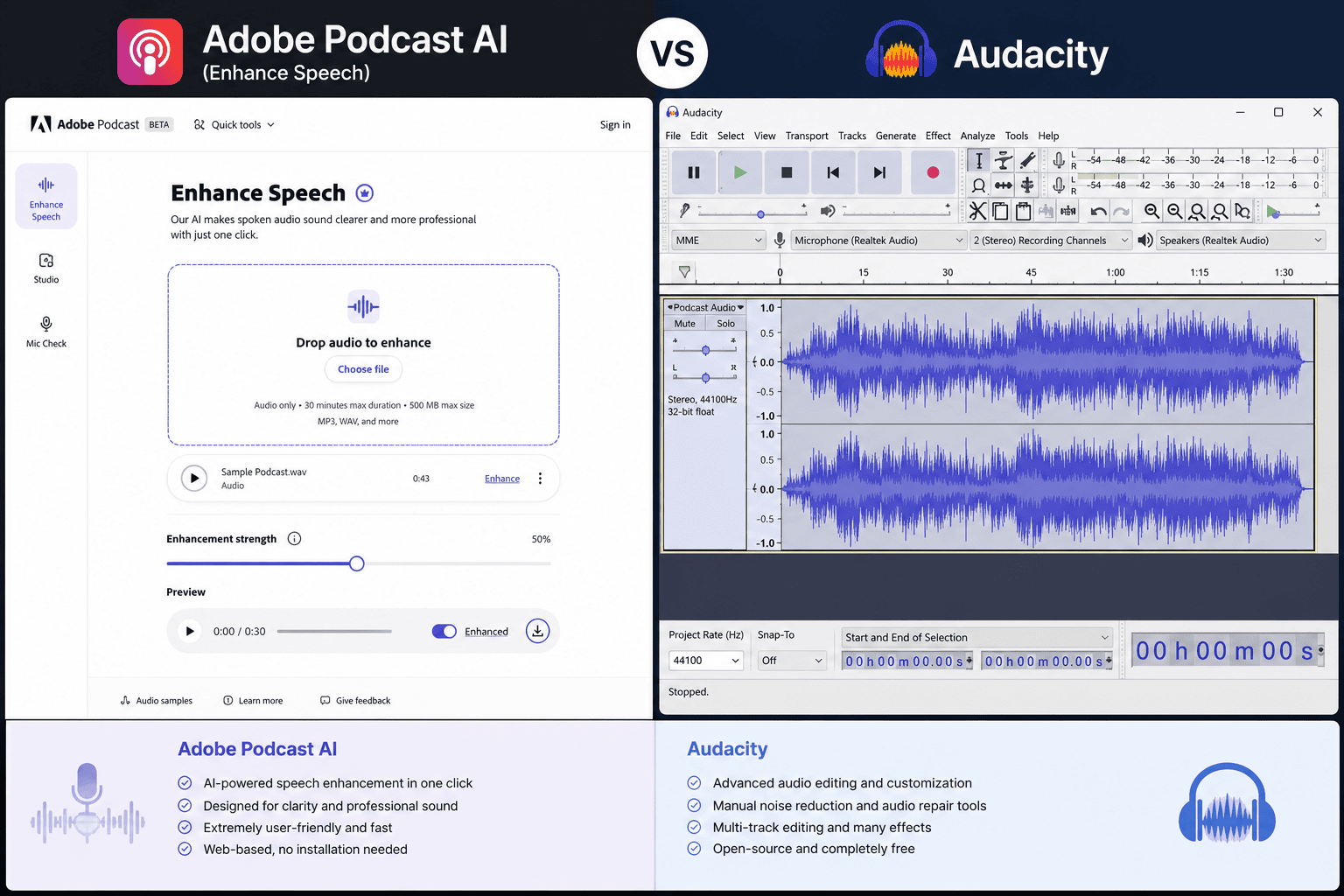Select the Time Shift tool in Audacity

coord(1004,185)
